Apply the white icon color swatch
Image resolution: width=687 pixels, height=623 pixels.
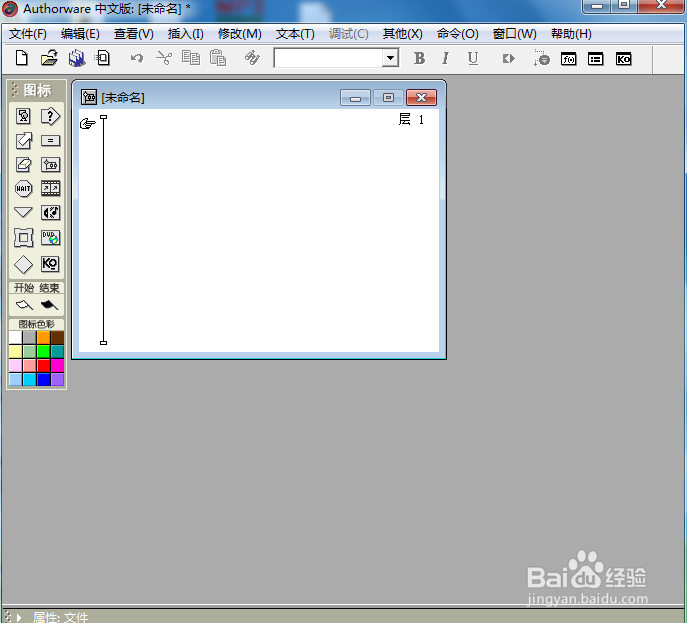15,337
